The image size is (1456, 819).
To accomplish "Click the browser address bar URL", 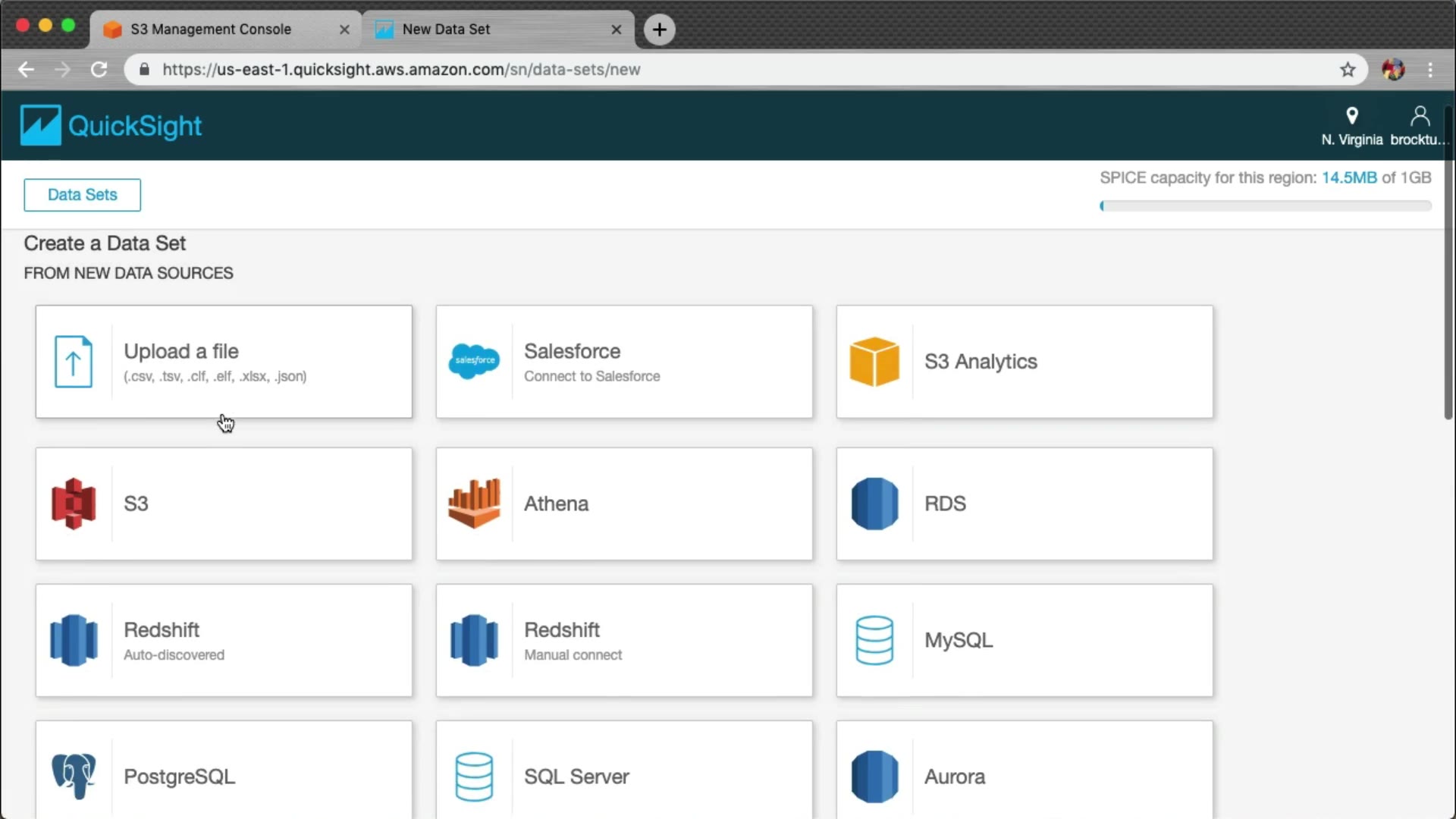I will click(x=401, y=70).
